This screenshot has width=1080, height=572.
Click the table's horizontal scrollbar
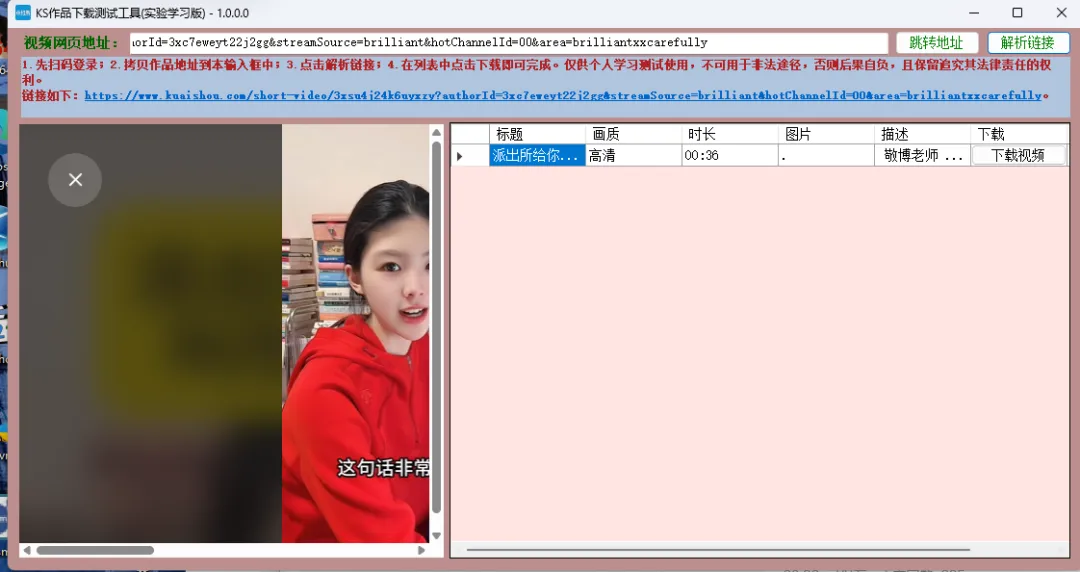pos(718,550)
